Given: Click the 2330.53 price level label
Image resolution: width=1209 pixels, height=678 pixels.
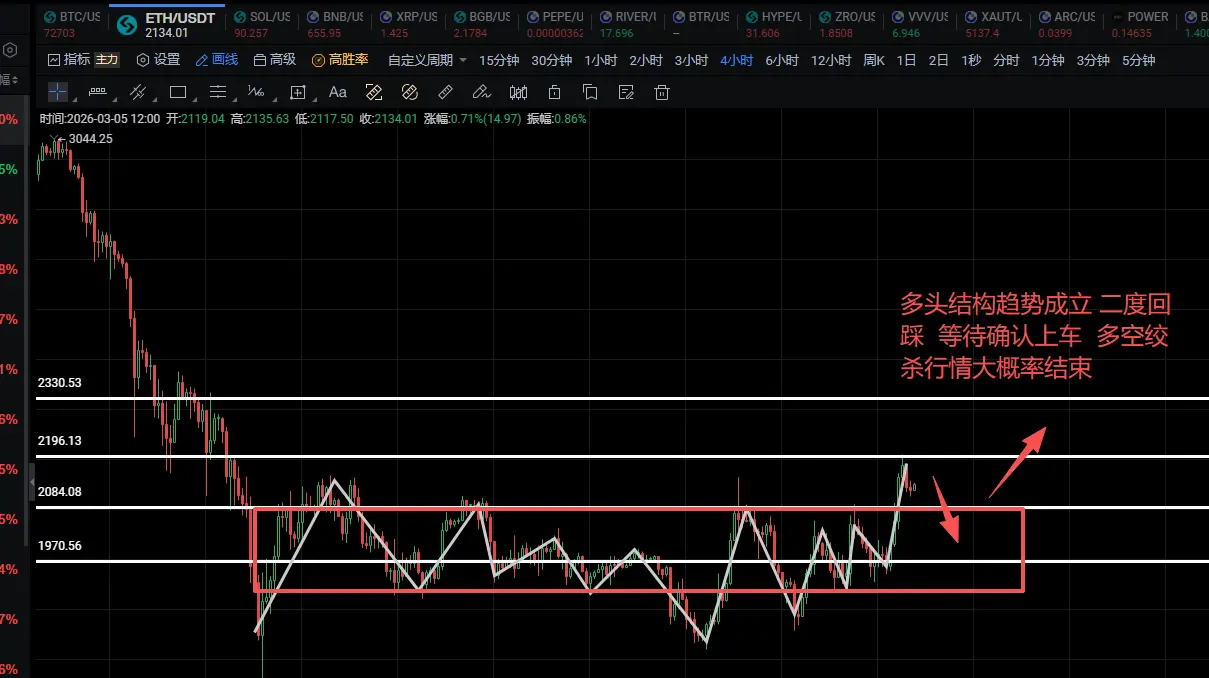Looking at the screenshot, I should [59, 383].
